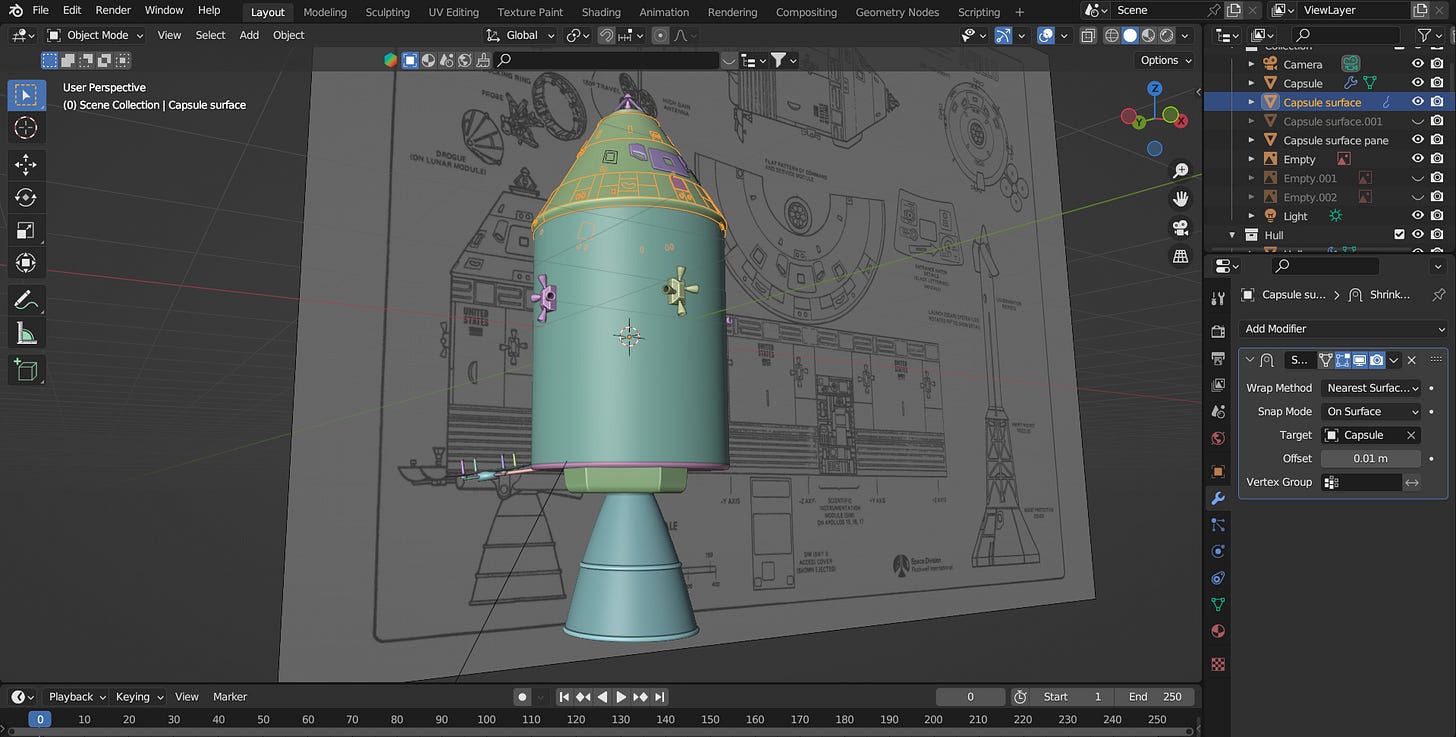Image resolution: width=1456 pixels, height=737 pixels.
Task: Open the Render menu
Action: point(113,10)
